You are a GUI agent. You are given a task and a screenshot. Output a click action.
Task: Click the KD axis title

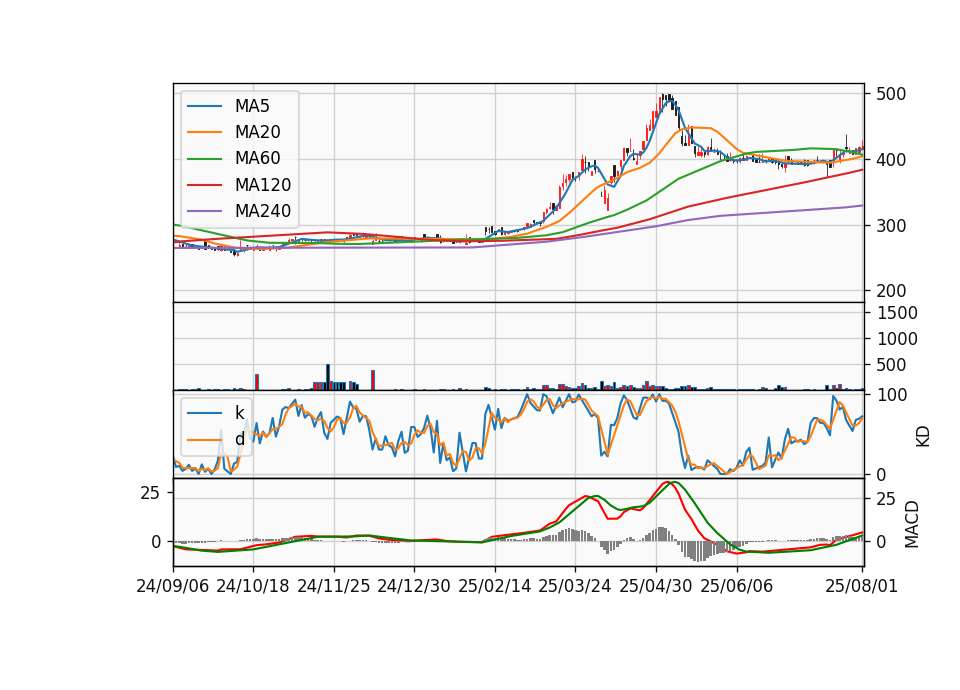coord(923,436)
